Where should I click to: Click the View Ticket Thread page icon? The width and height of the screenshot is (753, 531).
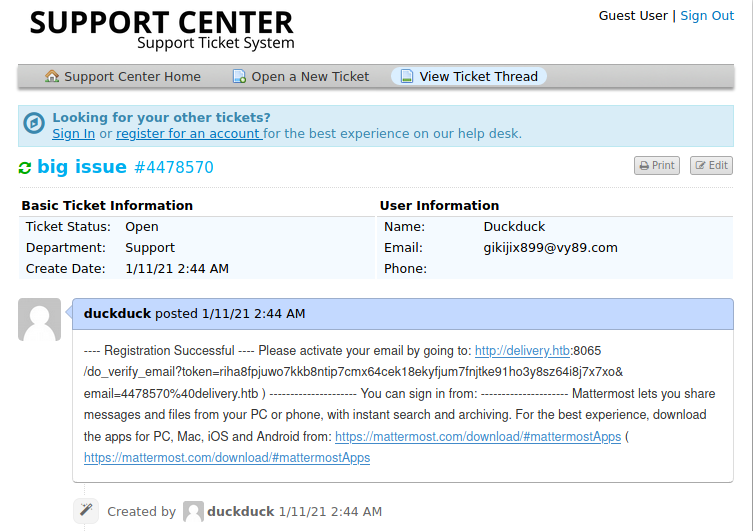click(x=407, y=77)
